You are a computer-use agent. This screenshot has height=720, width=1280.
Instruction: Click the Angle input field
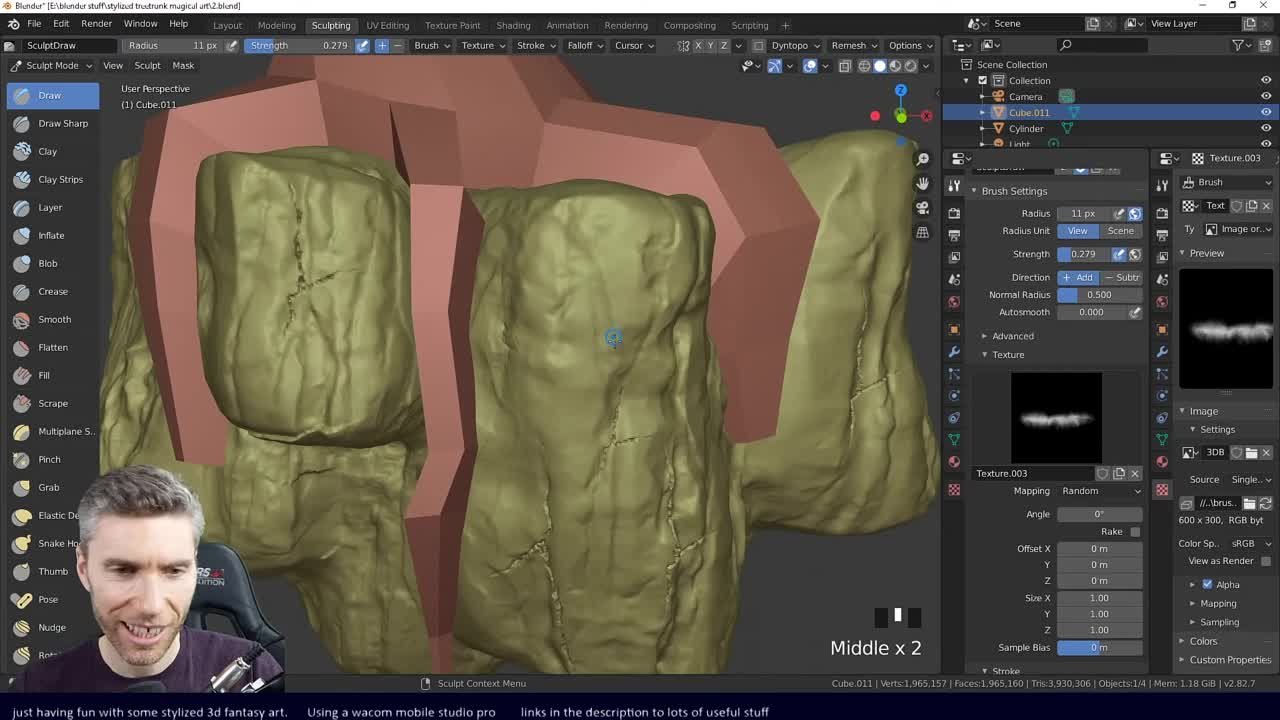[x=1099, y=514]
